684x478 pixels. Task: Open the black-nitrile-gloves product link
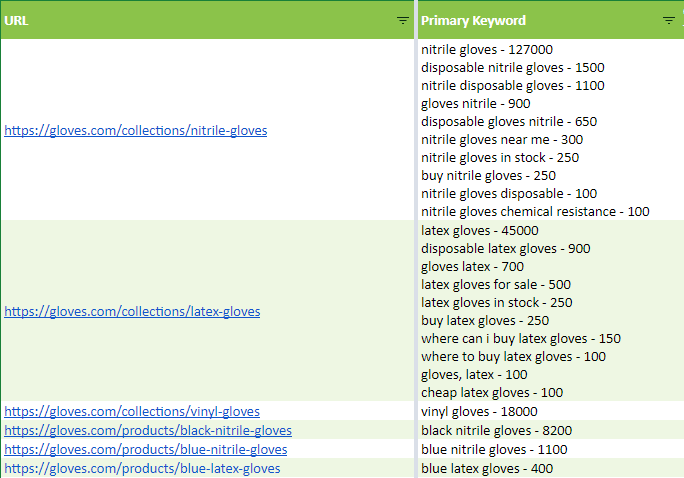(x=148, y=430)
